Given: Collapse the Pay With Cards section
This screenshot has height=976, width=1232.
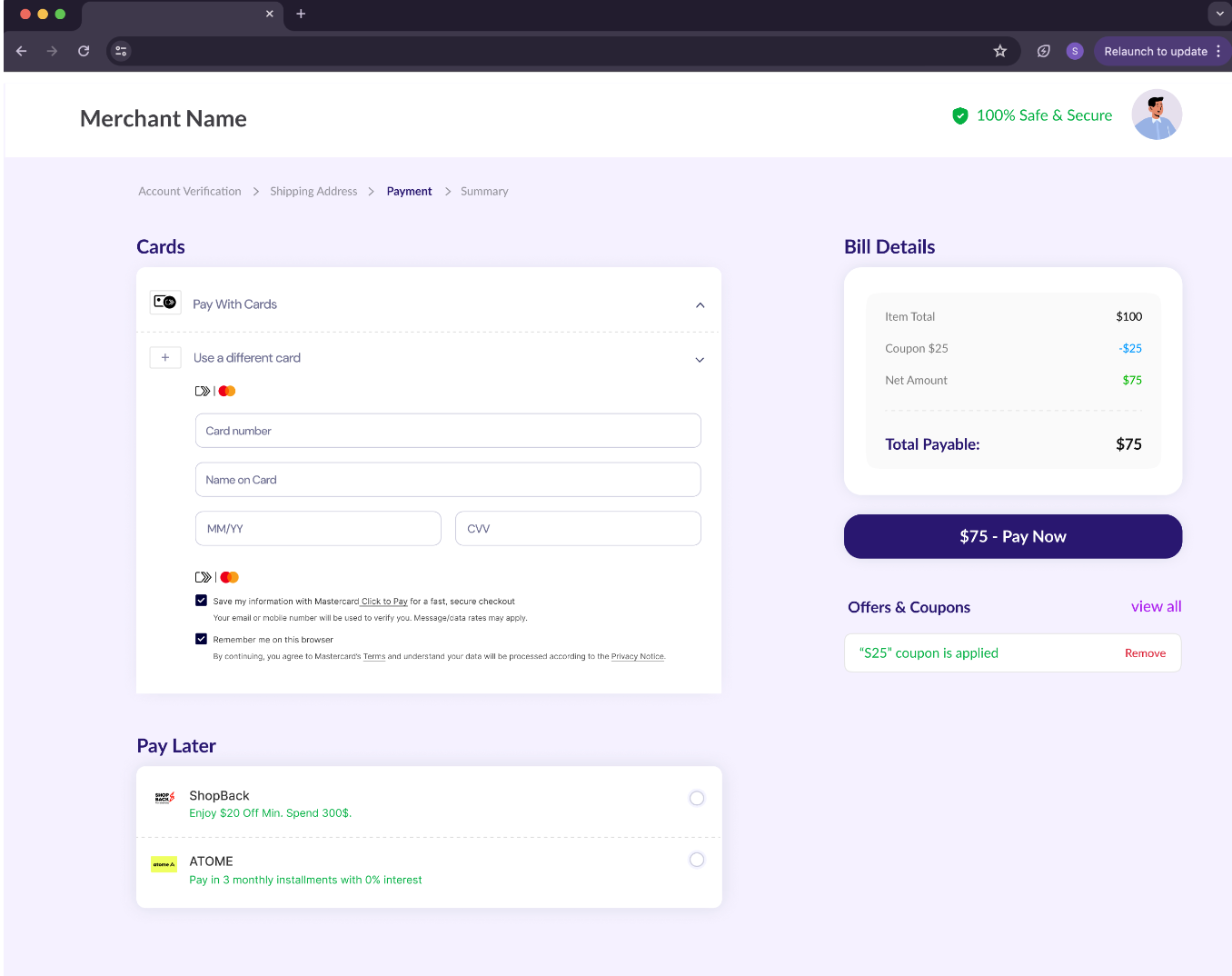Looking at the screenshot, I should (x=700, y=305).
